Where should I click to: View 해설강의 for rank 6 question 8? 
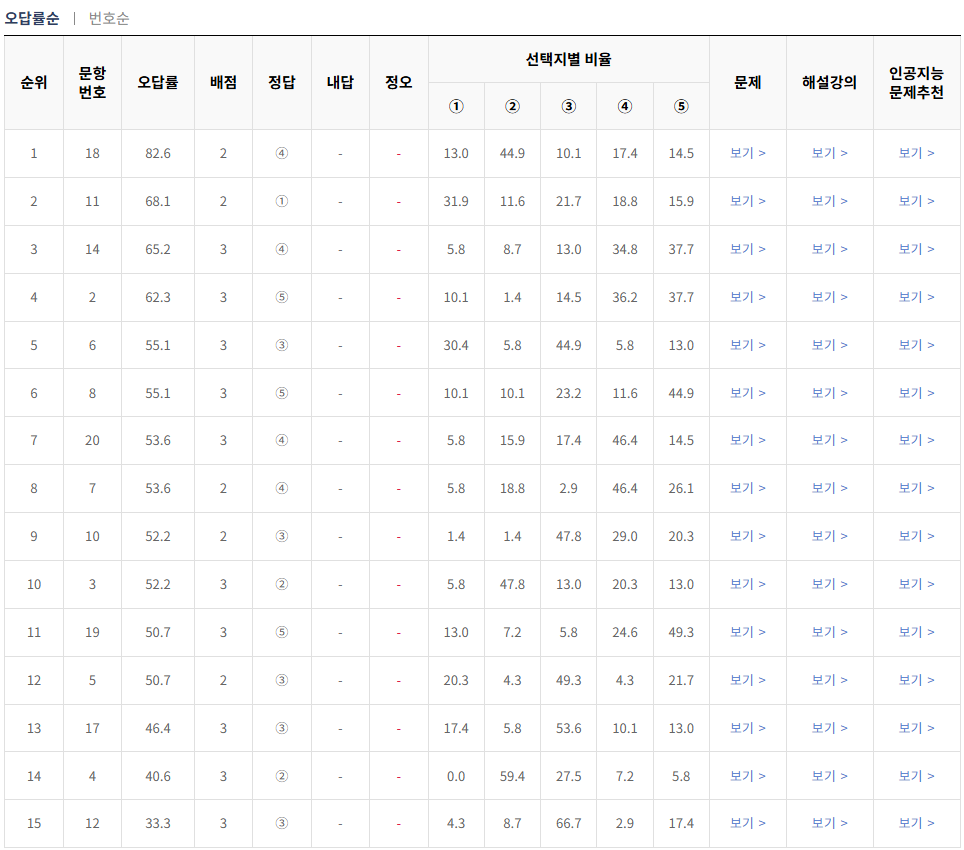pyautogui.click(x=830, y=392)
